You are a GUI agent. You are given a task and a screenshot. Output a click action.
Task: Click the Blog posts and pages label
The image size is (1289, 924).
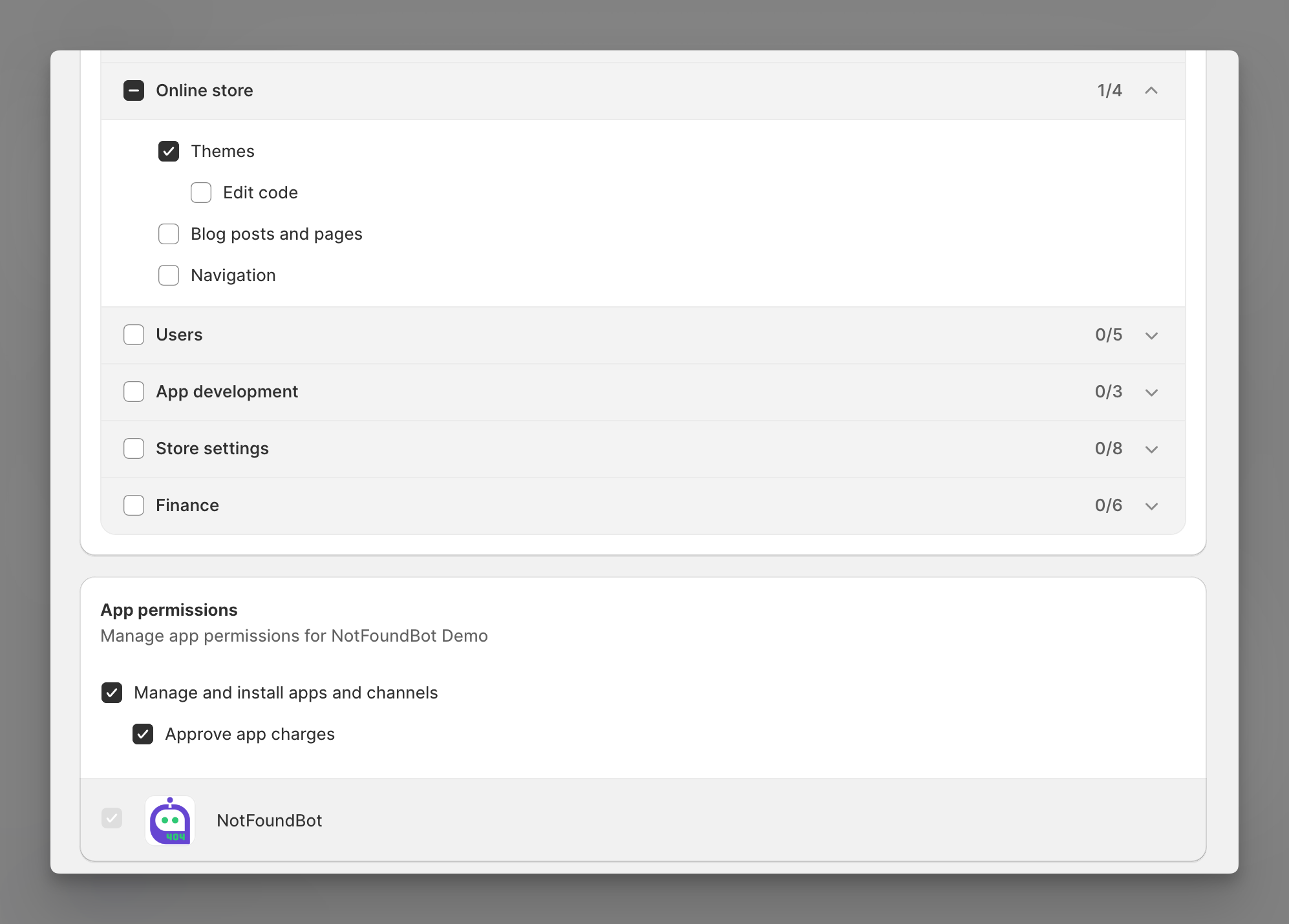coord(277,234)
